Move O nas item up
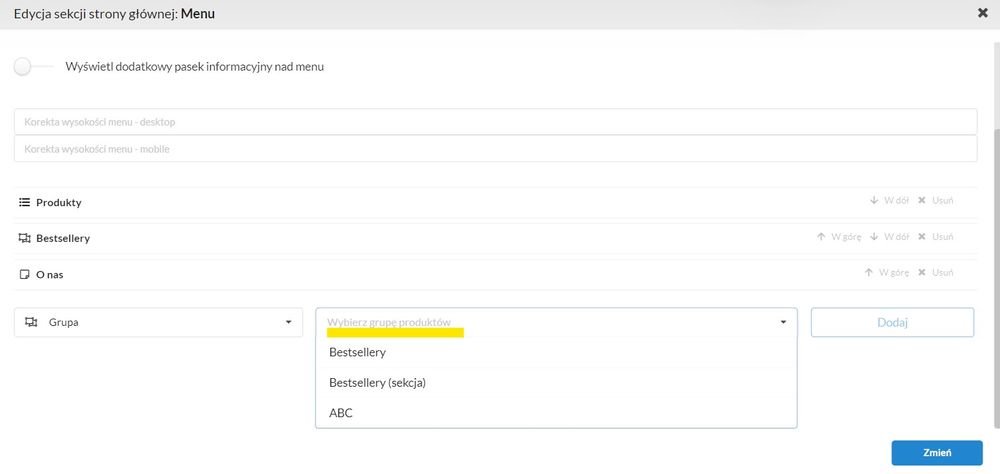This screenshot has width=1000, height=474. pos(886,272)
